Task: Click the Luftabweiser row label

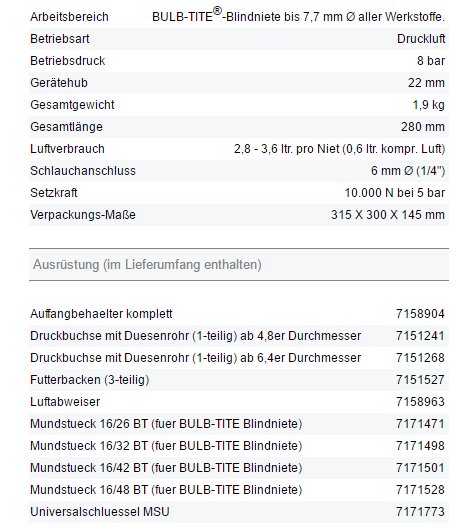Action: point(65,402)
